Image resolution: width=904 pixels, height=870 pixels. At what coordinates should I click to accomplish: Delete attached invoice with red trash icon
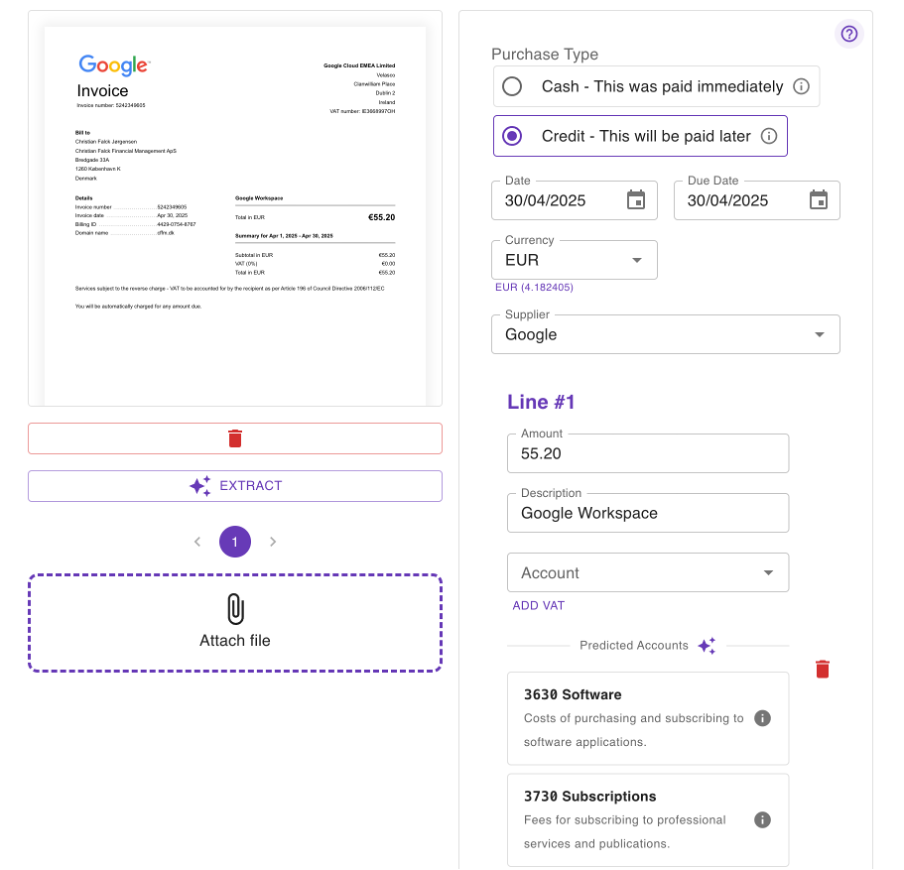coord(235,438)
